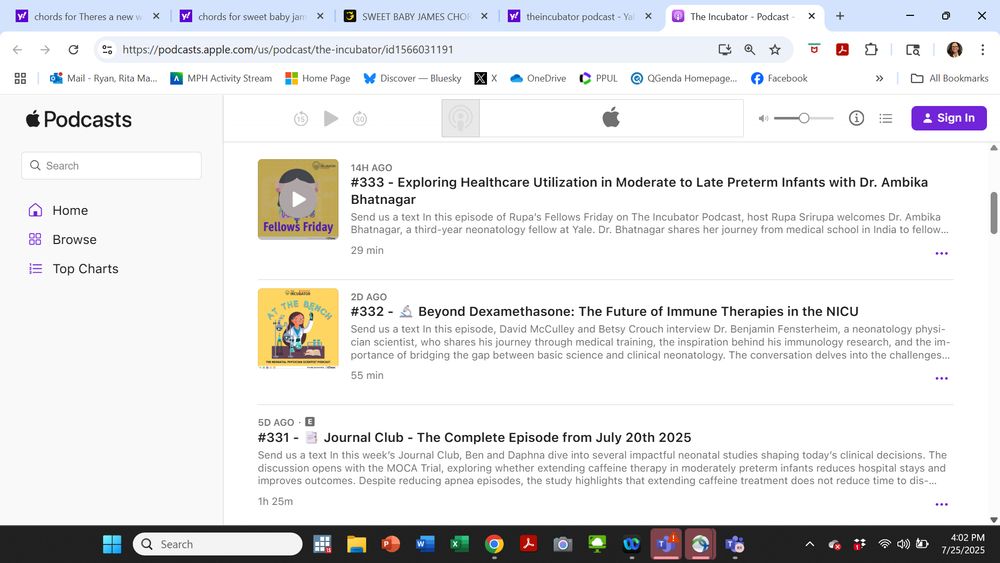Open the X bookmark
Screen dimensions: 1000x563
pyautogui.click(x=485, y=78)
